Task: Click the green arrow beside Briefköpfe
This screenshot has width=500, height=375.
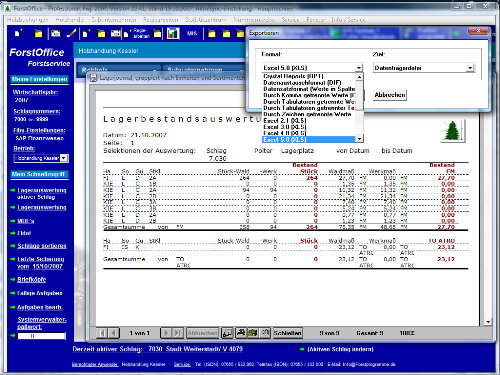Action: click(13, 279)
